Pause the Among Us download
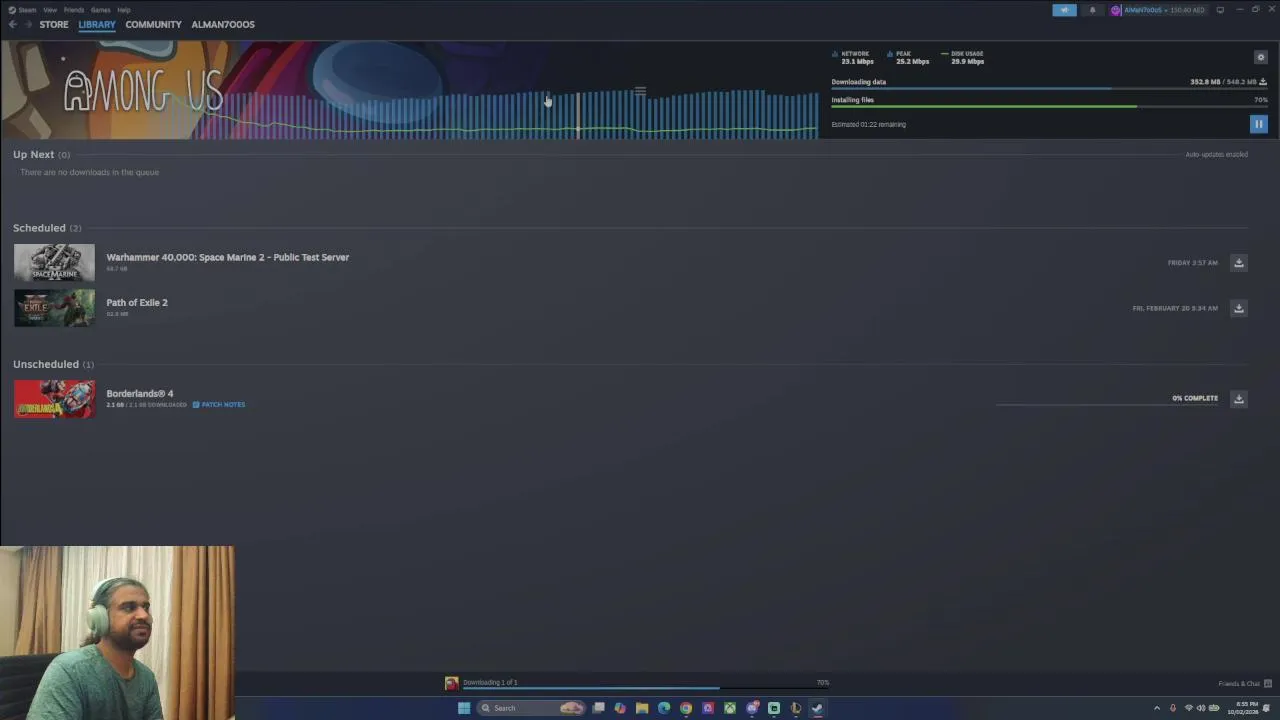 point(1258,124)
